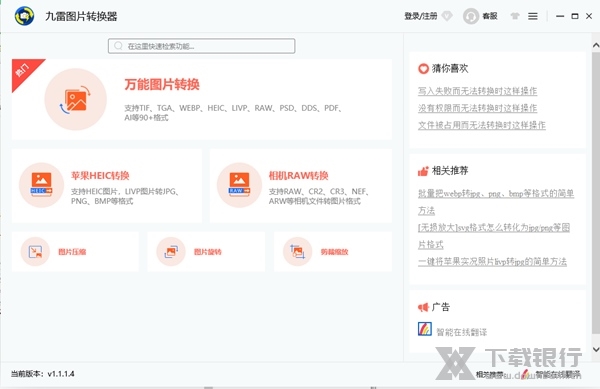Click the 智能在线翻译 ad icon
The width and height of the screenshot is (600, 389).
point(425,329)
